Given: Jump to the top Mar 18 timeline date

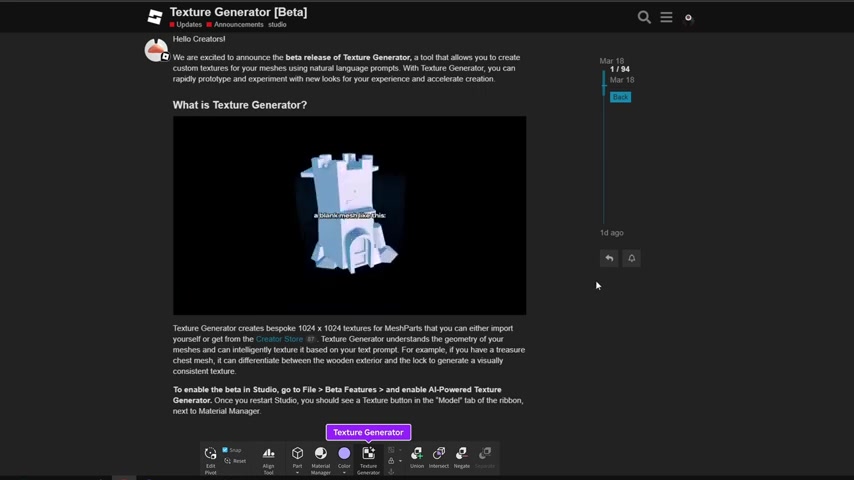Looking at the screenshot, I should (612, 61).
